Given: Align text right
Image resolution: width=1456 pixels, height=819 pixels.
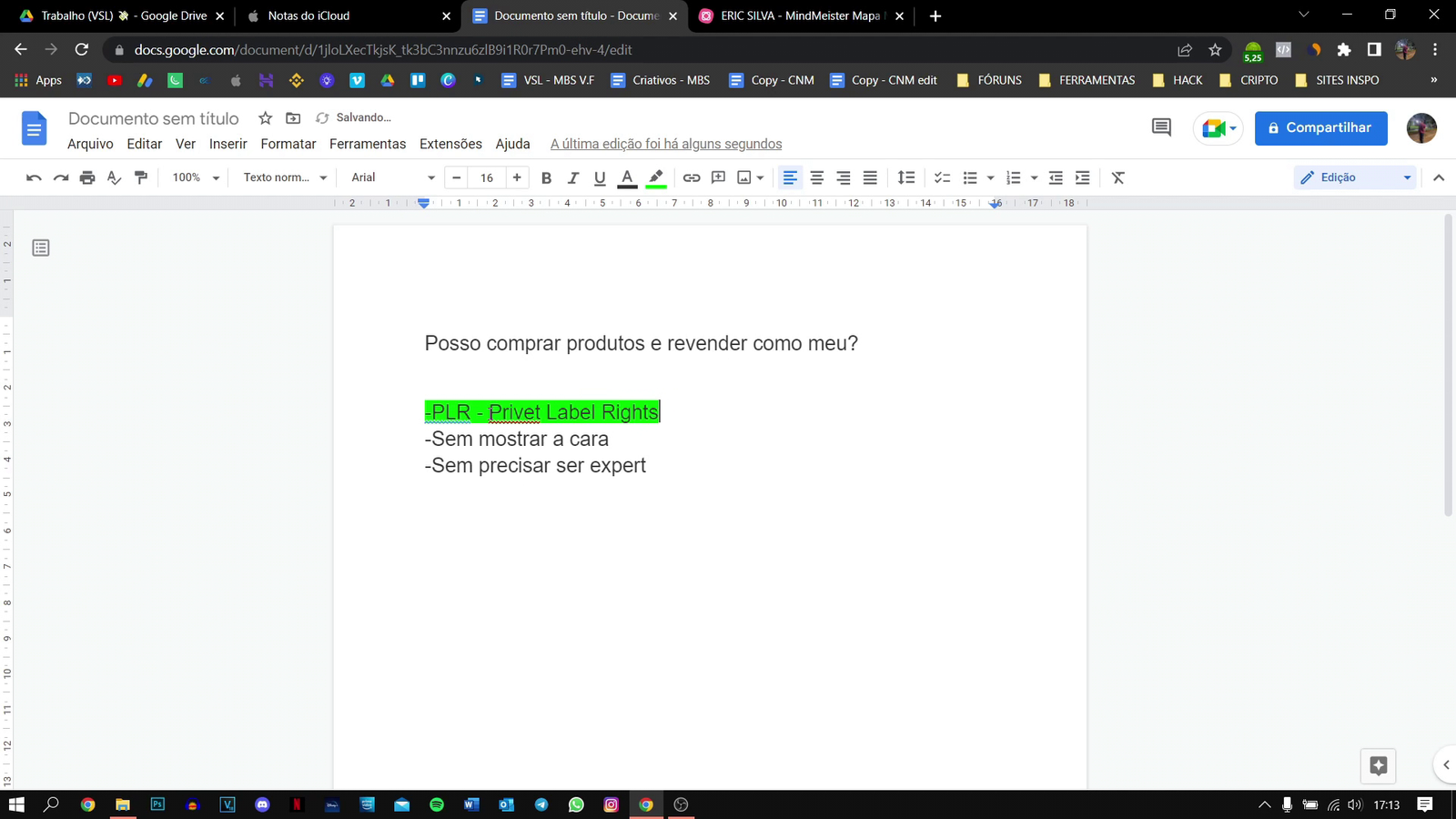Looking at the screenshot, I should [844, 177].
